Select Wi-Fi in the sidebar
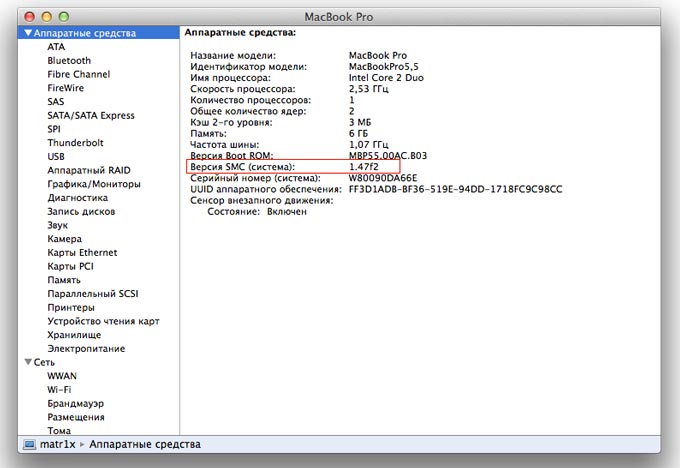 (x=59, y=390)
